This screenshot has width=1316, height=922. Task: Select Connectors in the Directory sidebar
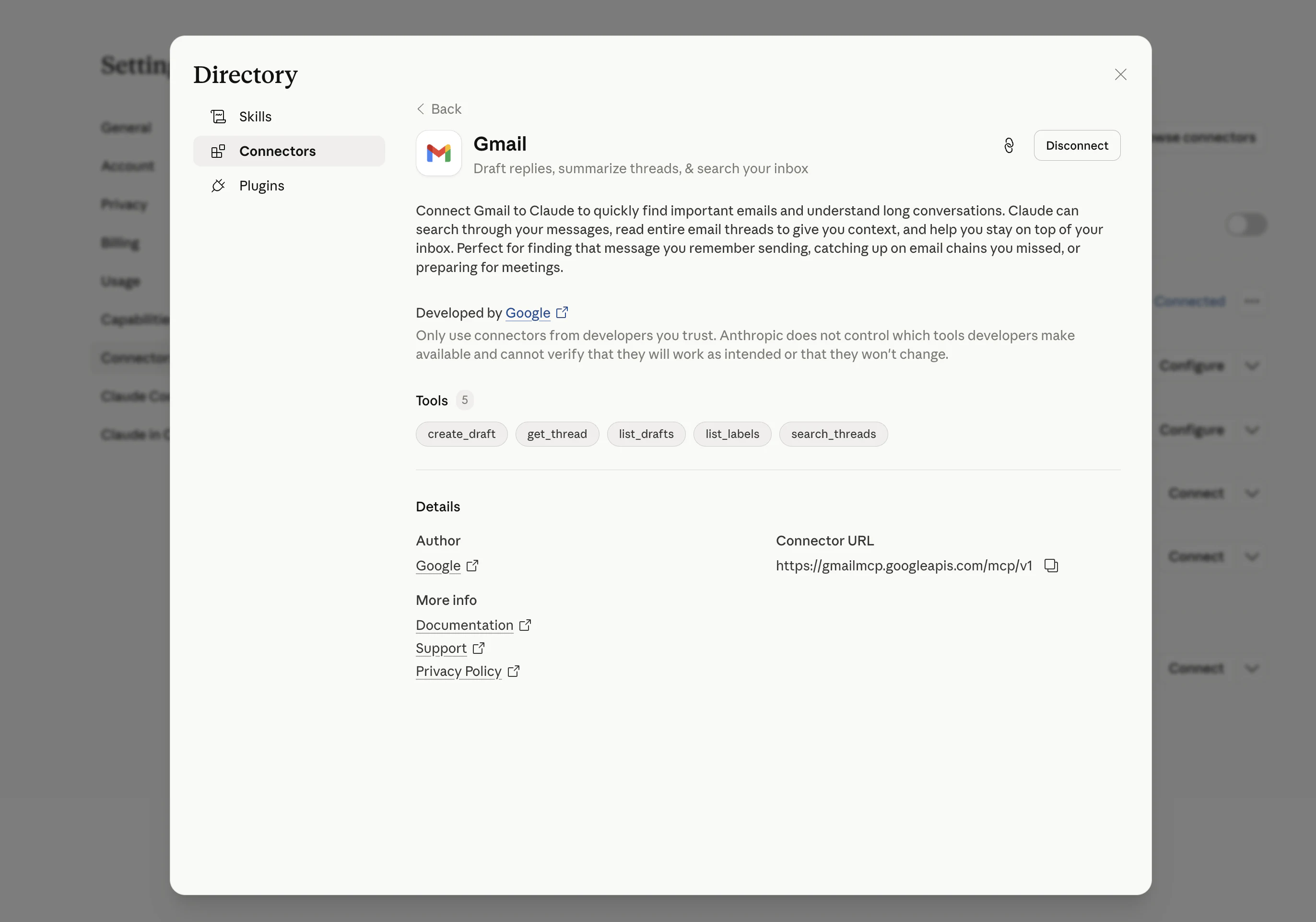(289, 151)
